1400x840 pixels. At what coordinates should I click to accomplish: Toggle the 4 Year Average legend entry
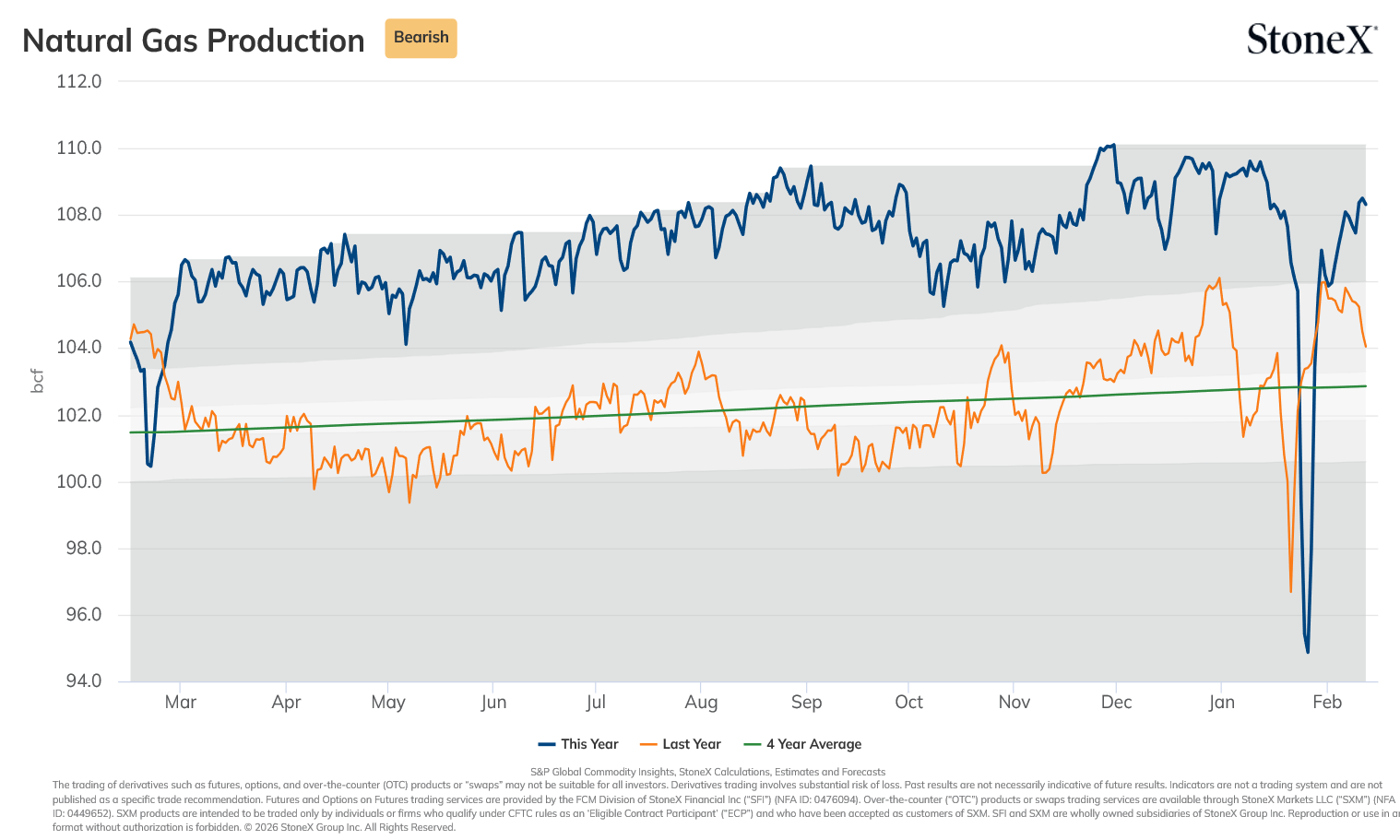coord(802,744)
